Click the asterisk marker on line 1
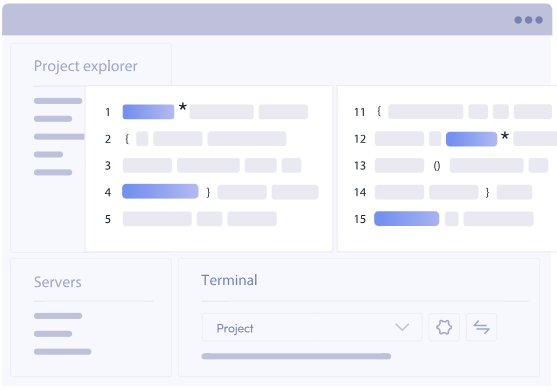The height and width of the screenshot is (392, 557). [183, 106]
